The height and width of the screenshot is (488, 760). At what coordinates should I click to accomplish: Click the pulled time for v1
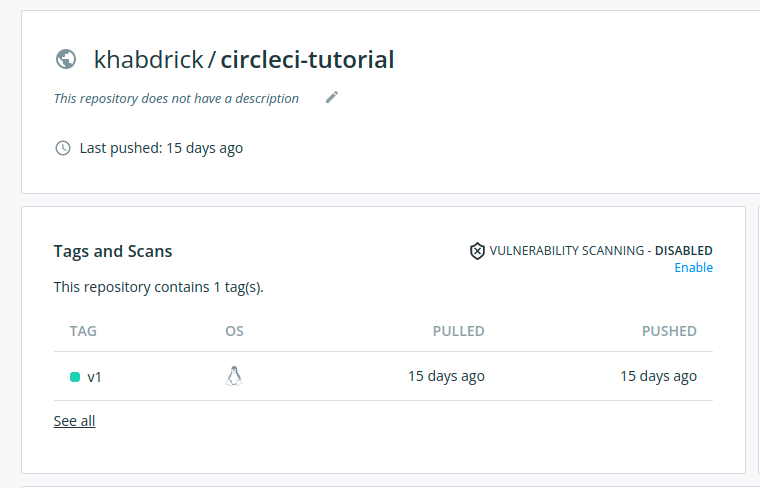(446, 376)
